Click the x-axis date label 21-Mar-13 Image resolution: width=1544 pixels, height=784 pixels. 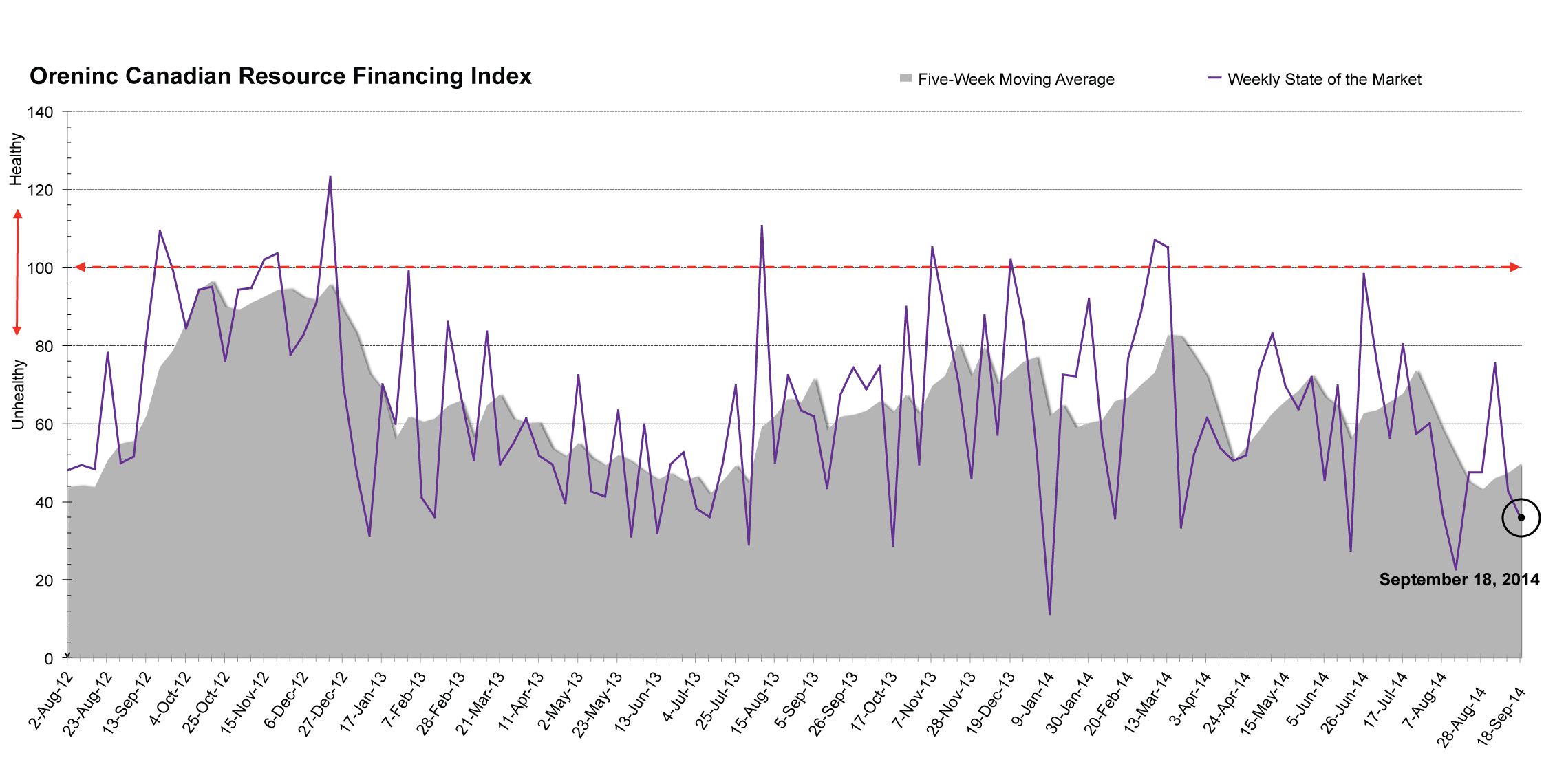pos(480,703)
